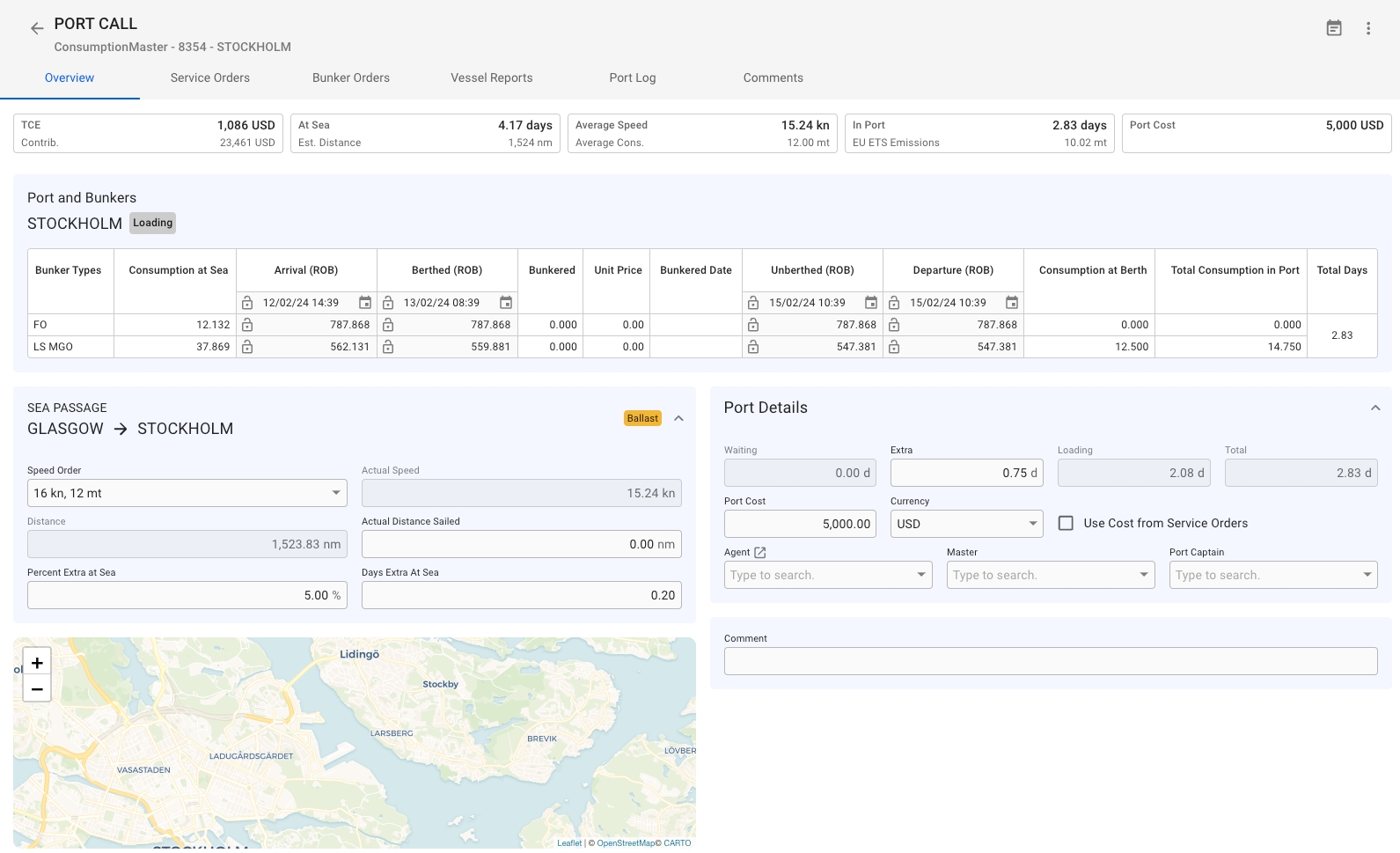Zoom out on the map
This screenshot has height=853, width=1400.
37,689
